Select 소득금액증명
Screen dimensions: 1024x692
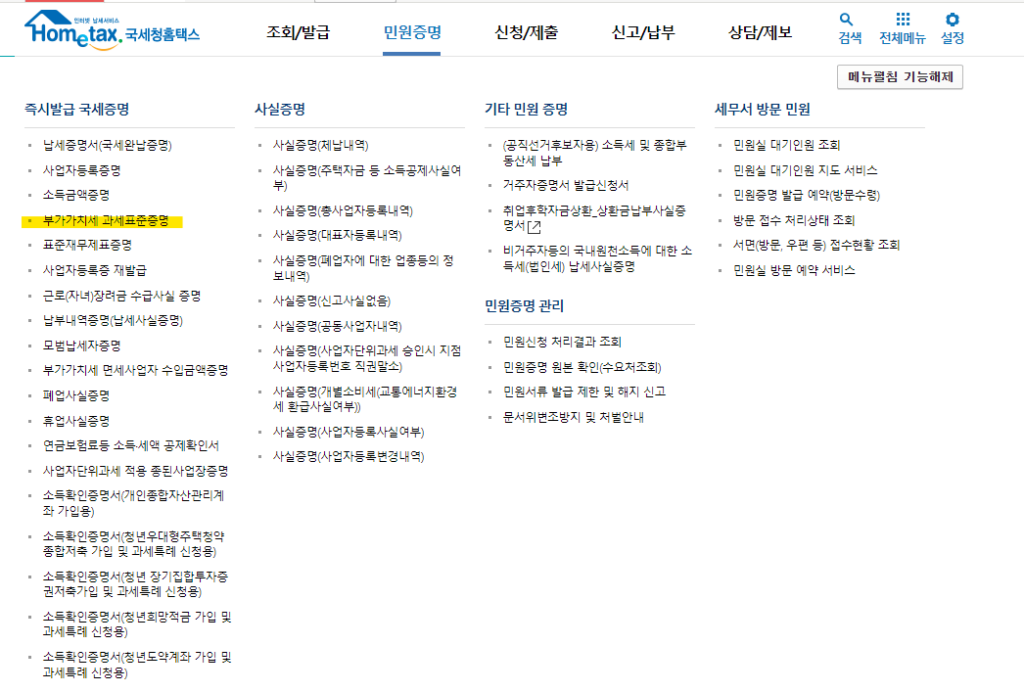tap(76, 195)
